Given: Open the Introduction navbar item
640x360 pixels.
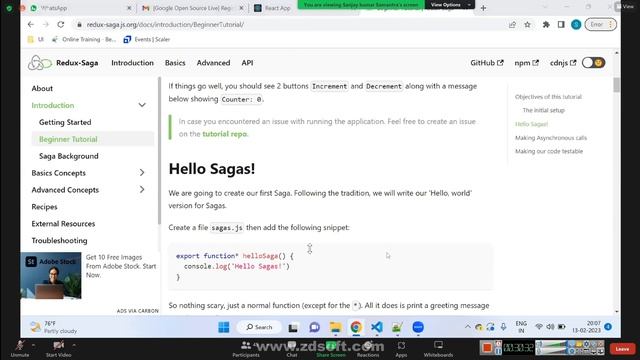Looking at the screenshot, I should pos(132,63).
